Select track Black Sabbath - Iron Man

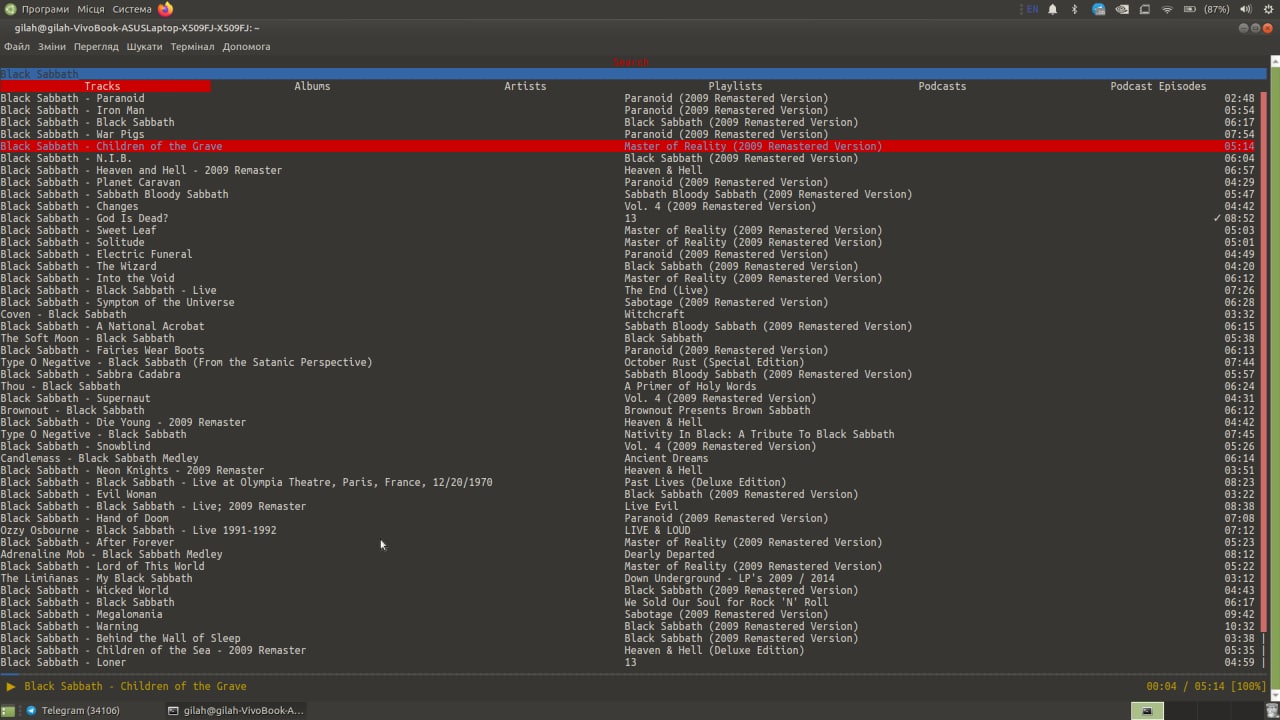pyautogui.click(x=72, y=110)
